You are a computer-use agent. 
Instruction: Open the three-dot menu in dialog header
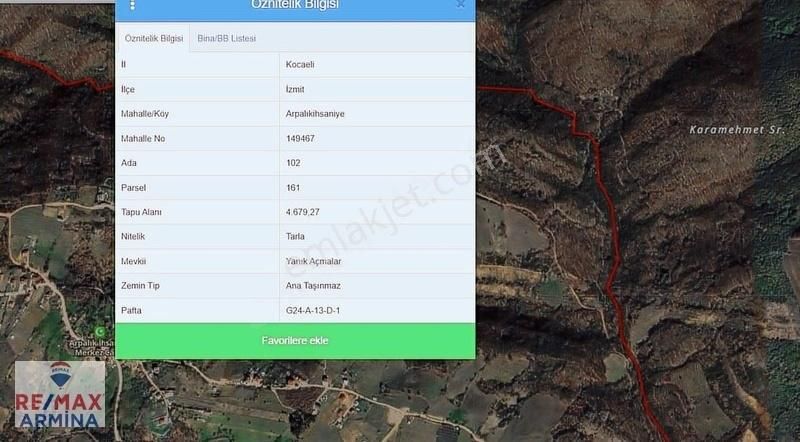(133, 5)
